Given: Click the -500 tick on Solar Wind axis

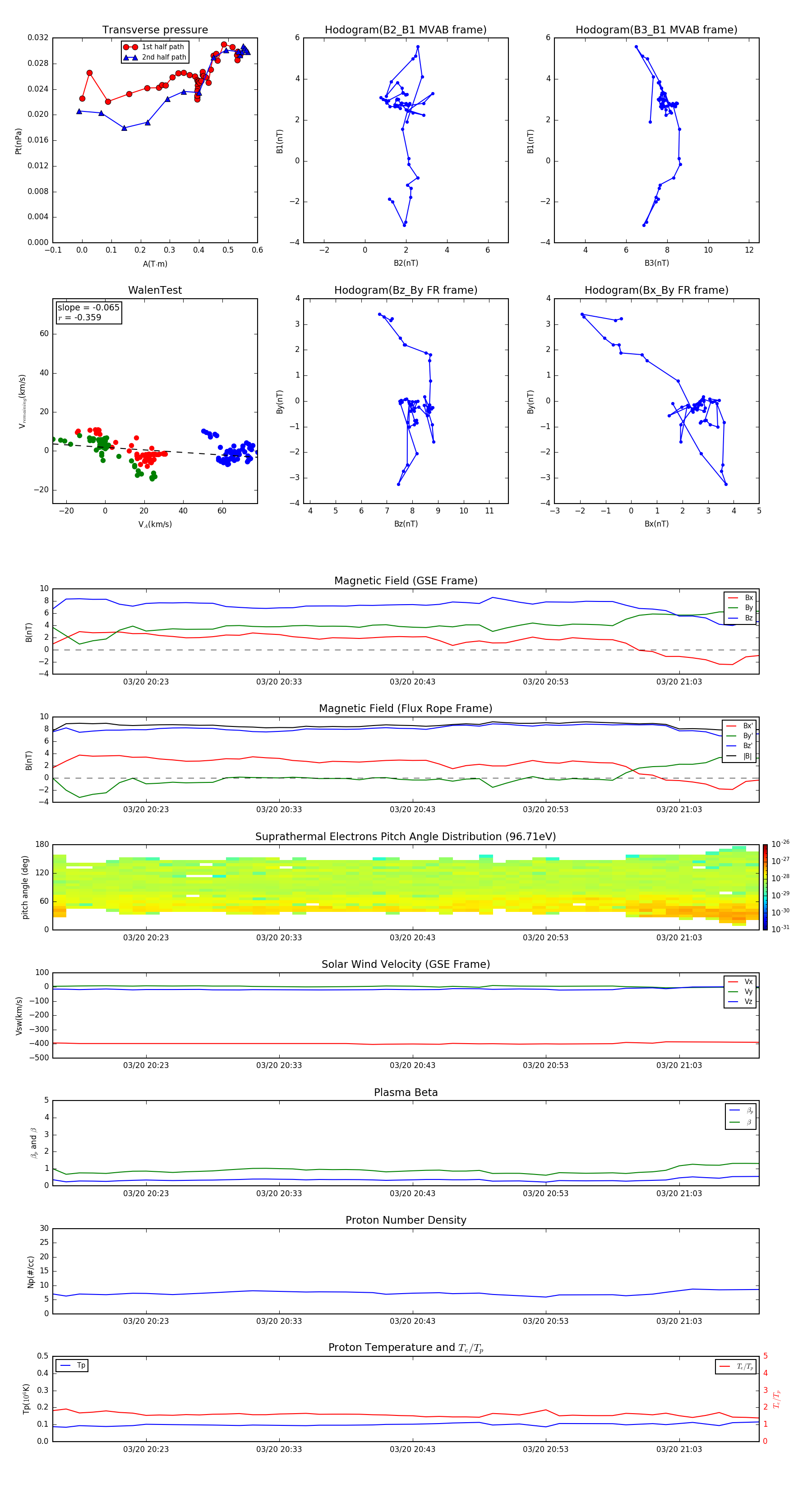Looking at the screenshot, I should coord(39,1058).
